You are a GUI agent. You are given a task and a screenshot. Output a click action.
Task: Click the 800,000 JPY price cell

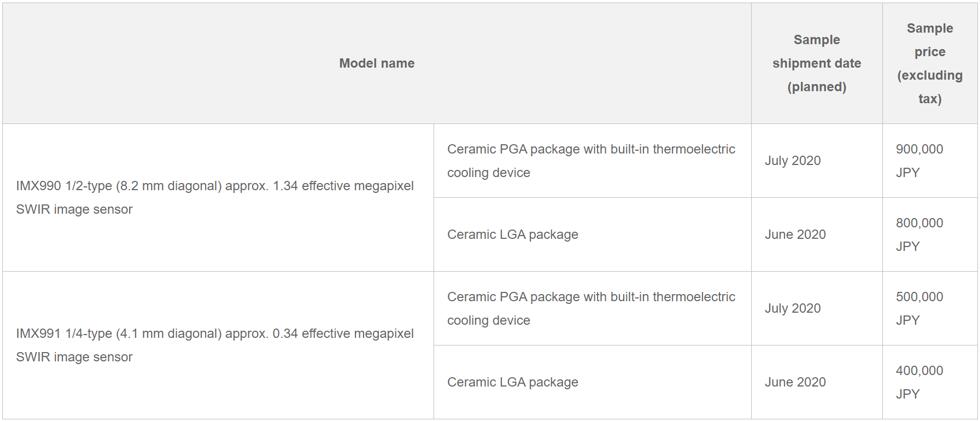[929, 234]
